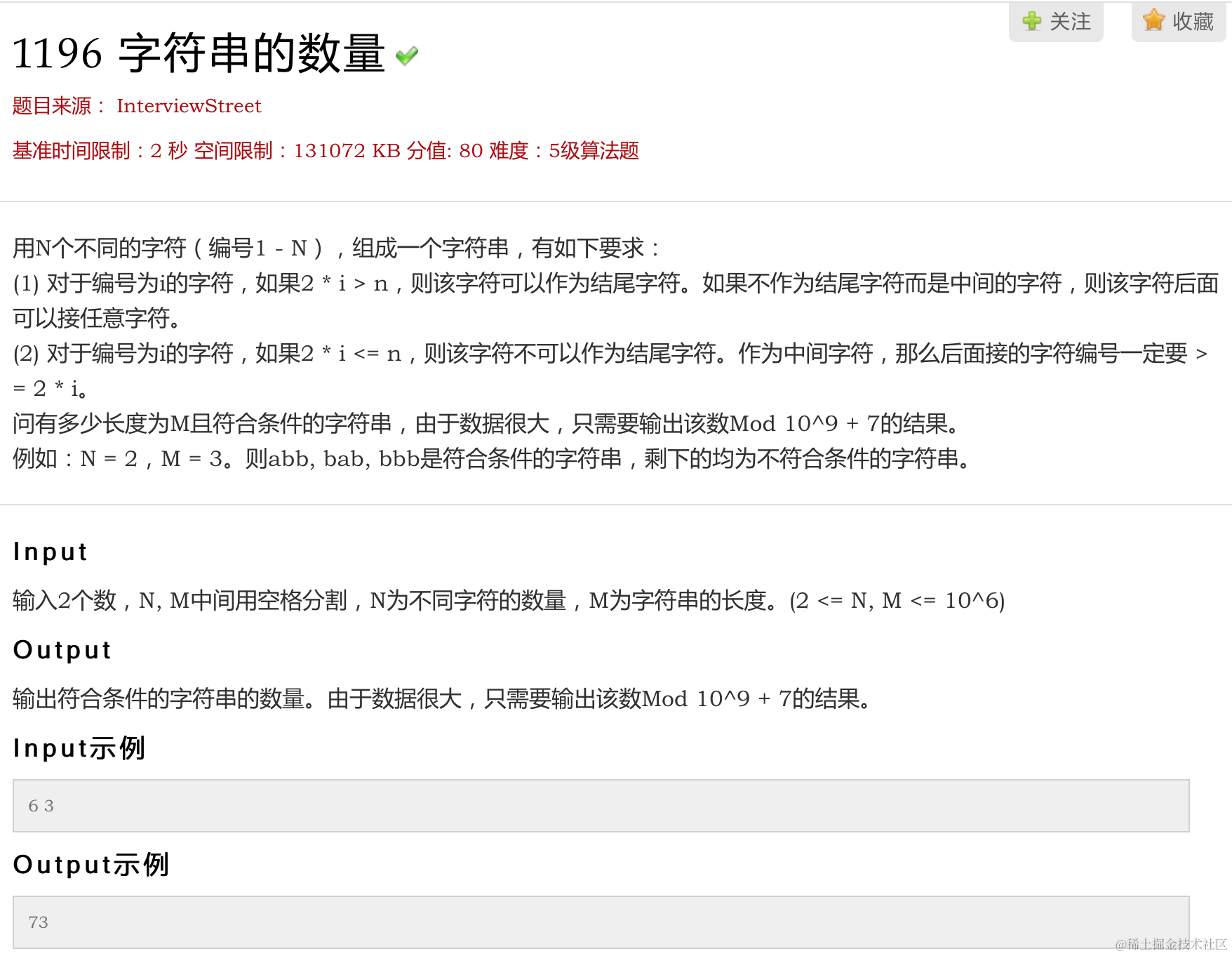Click the green checkmark beside the title
Image resolution: width=1232 pixels, height=956 pixels.
tap(407, 55)
